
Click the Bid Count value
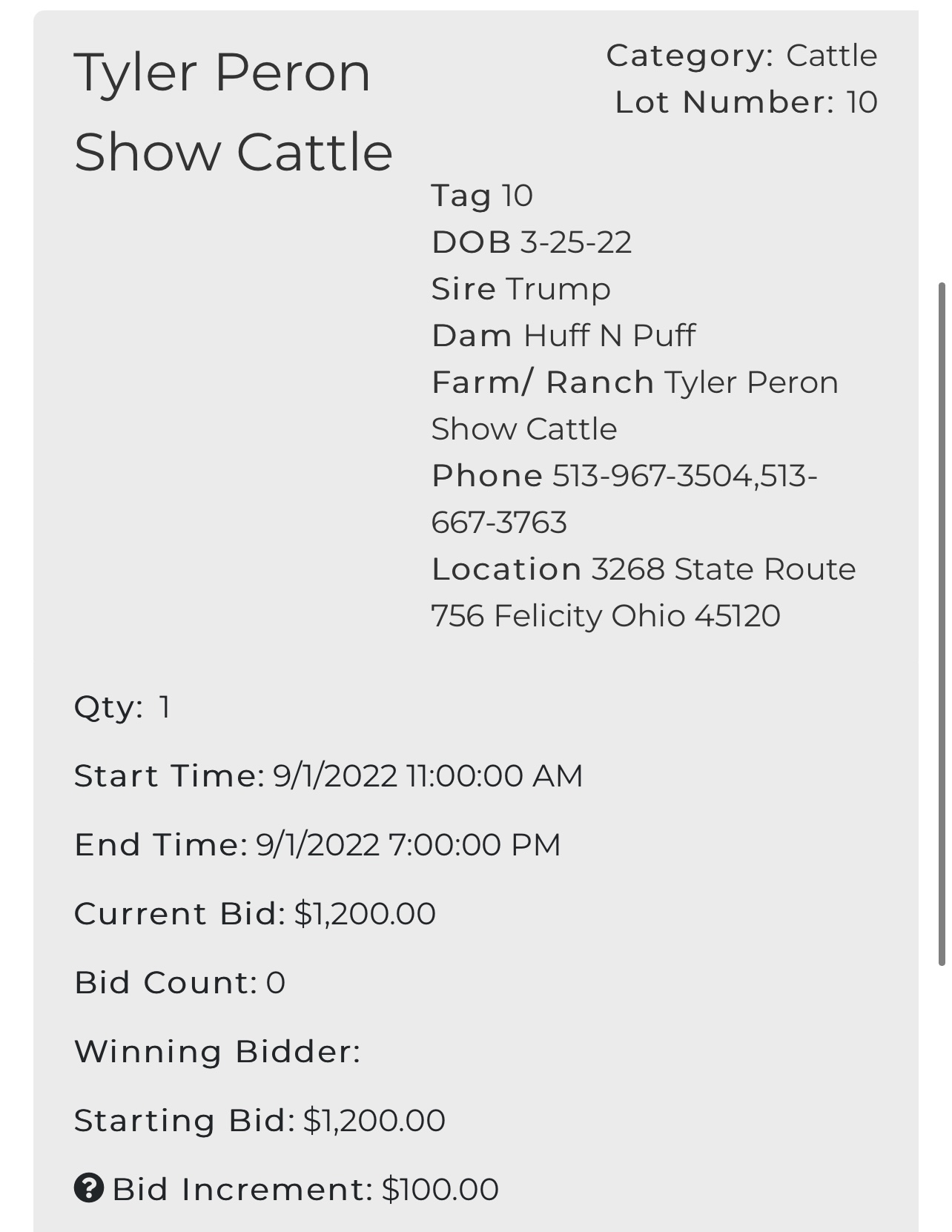coord(276,982)
